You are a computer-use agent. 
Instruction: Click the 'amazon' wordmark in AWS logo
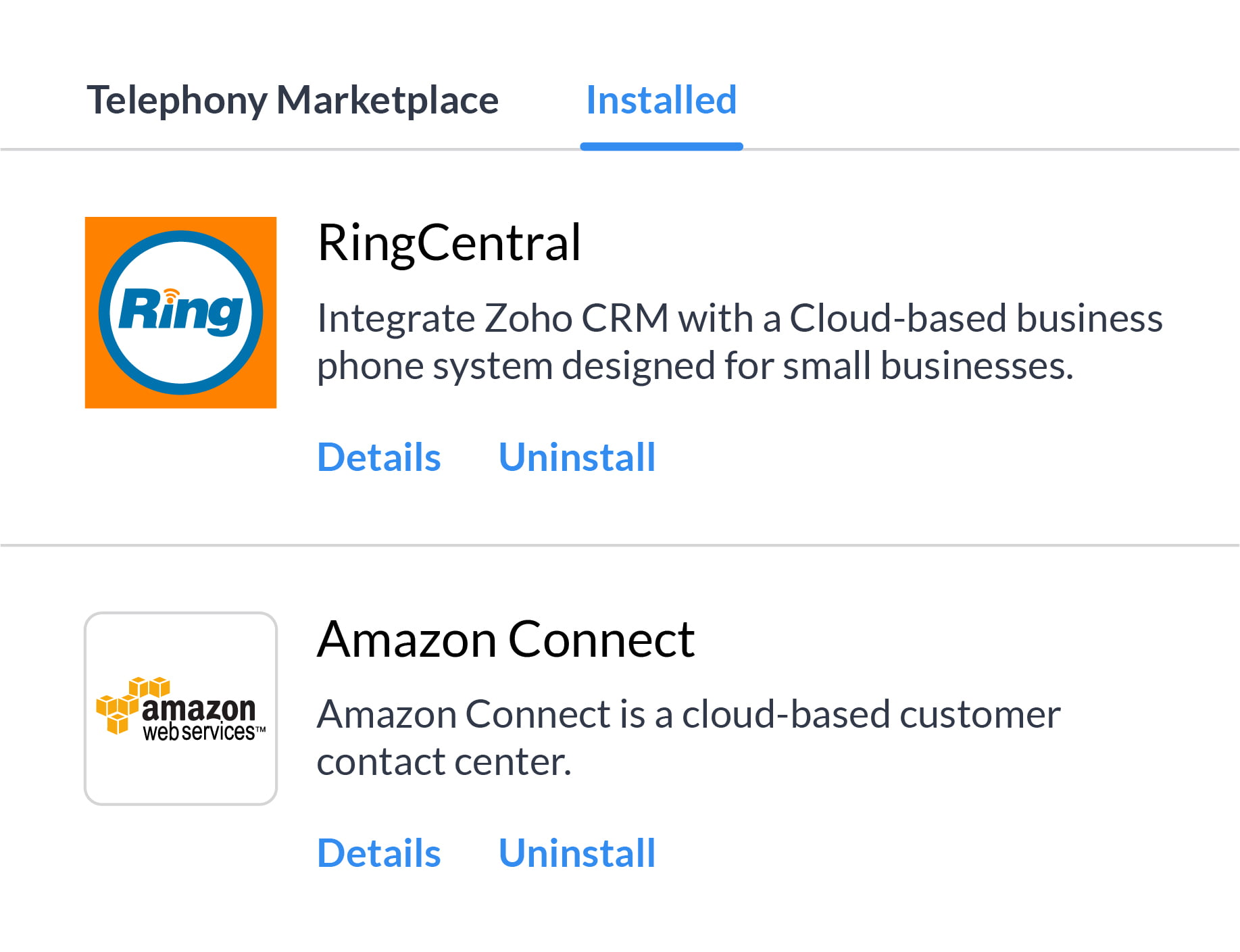pyautogui.click(x=199, y=709)
